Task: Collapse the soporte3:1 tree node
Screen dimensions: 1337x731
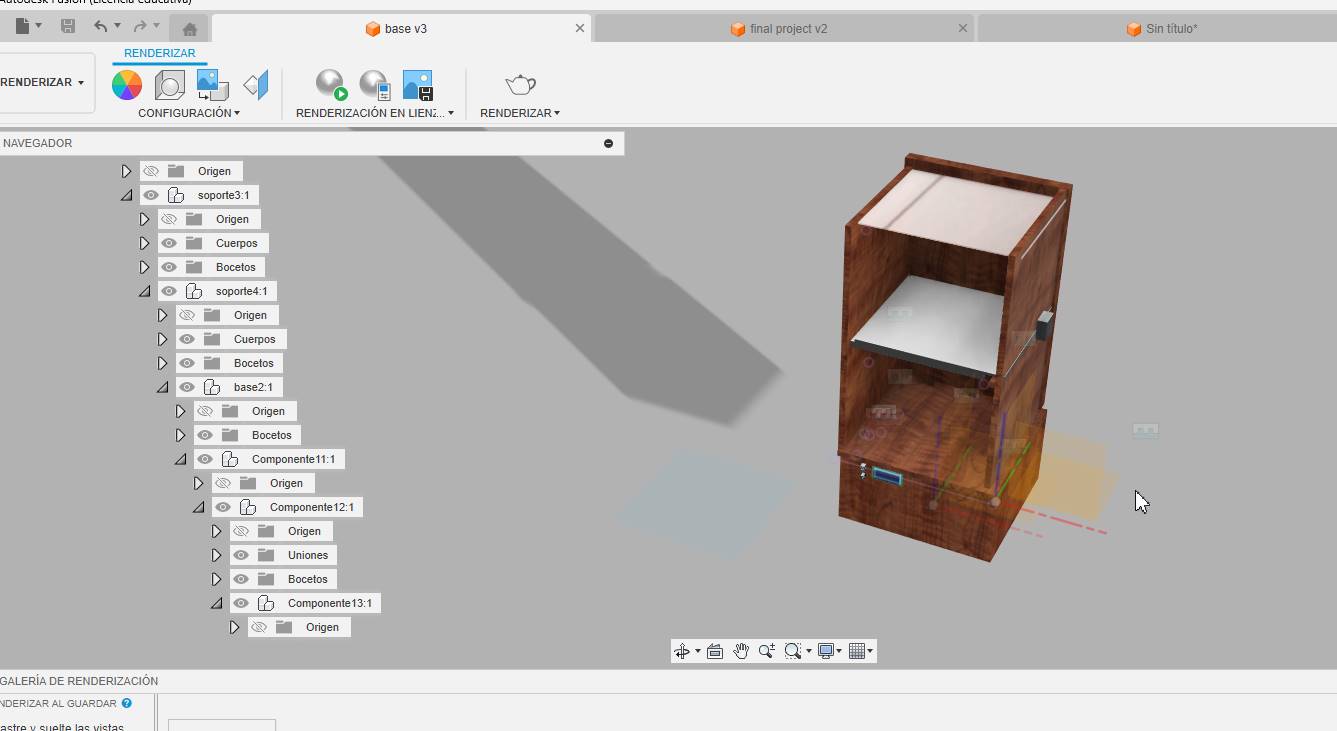Action: (126, 195)
